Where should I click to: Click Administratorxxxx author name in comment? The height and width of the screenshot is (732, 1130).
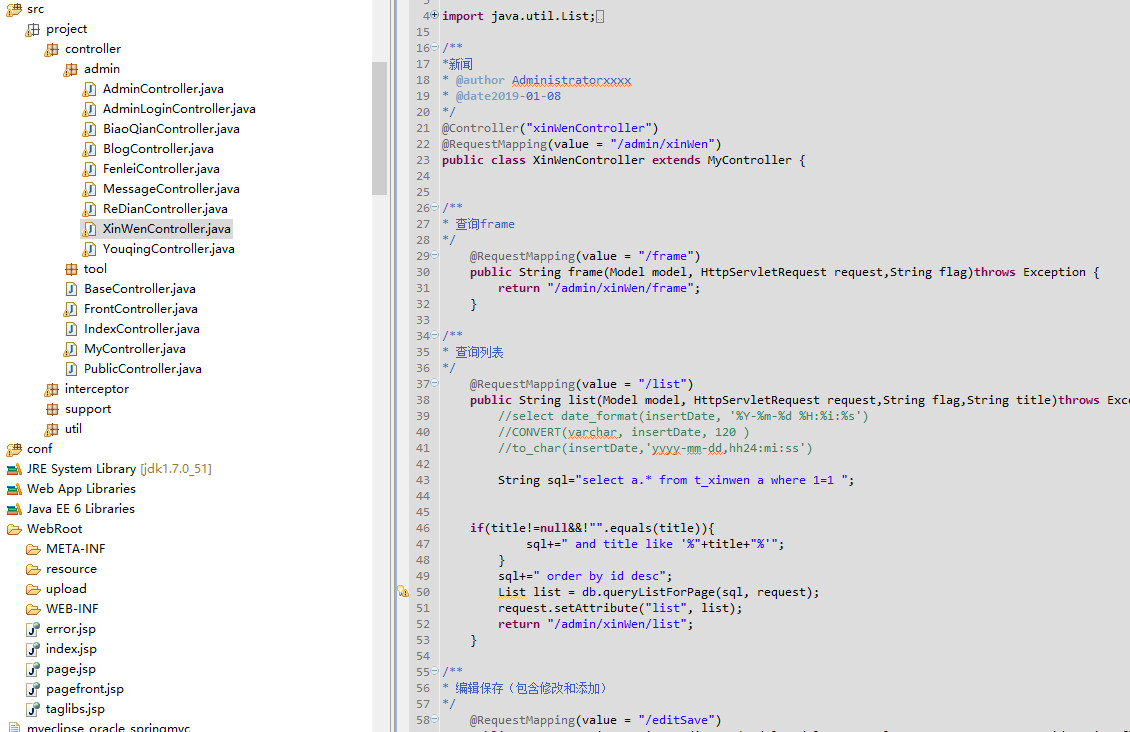(571, 80)
